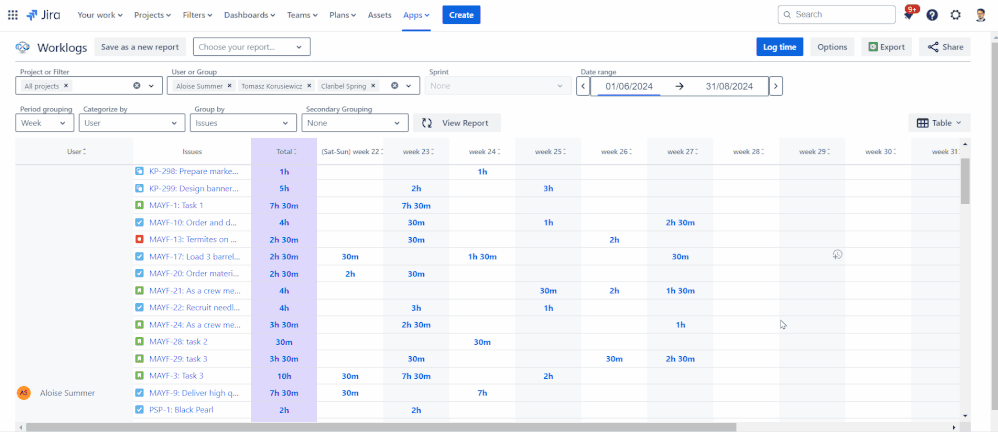
Task: Open the Secondary Grouping dropdown
Action: [x=355, y=123]
